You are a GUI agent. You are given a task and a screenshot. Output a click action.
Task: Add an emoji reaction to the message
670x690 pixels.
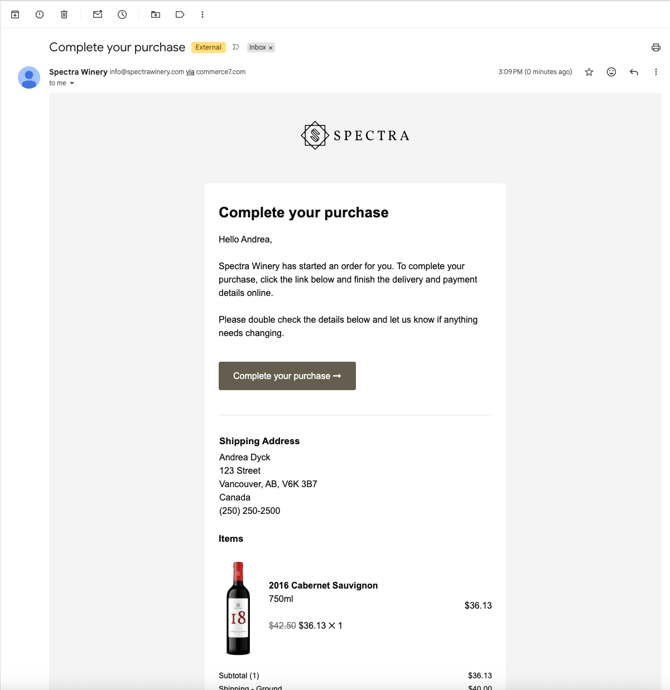coord(611,72)
